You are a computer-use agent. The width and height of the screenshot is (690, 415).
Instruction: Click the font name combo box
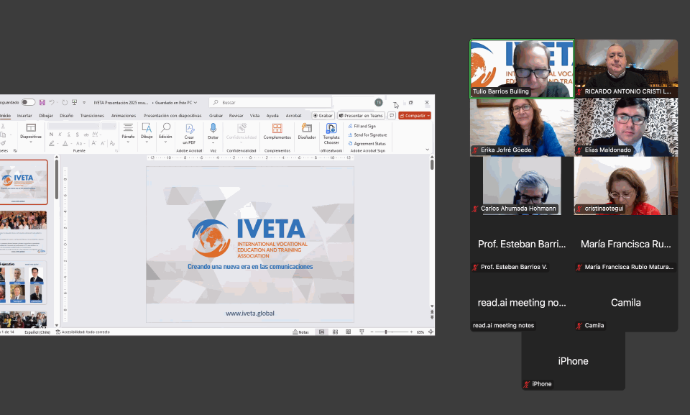(x=73, y=126)
